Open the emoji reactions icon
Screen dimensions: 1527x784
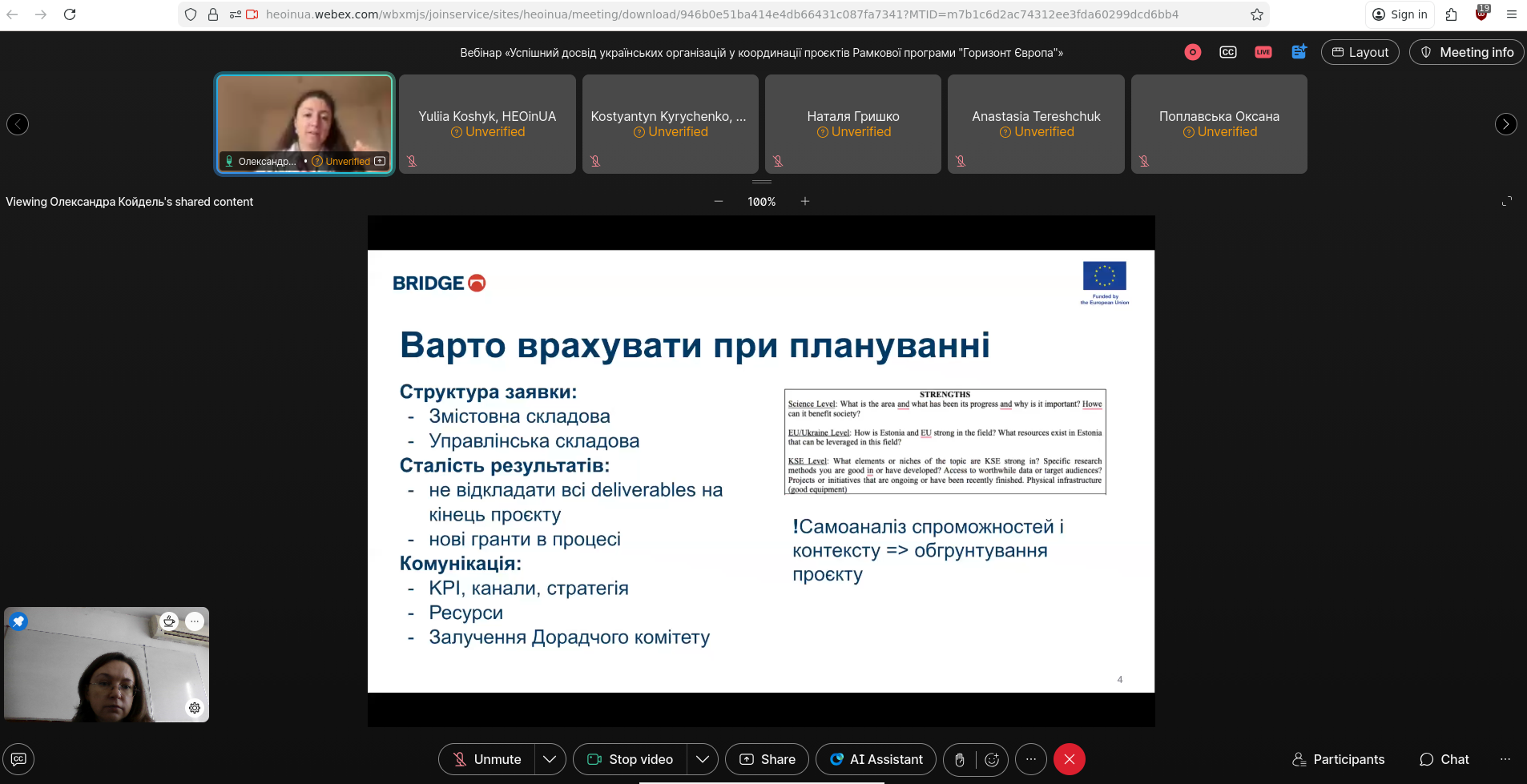point(992,759)
